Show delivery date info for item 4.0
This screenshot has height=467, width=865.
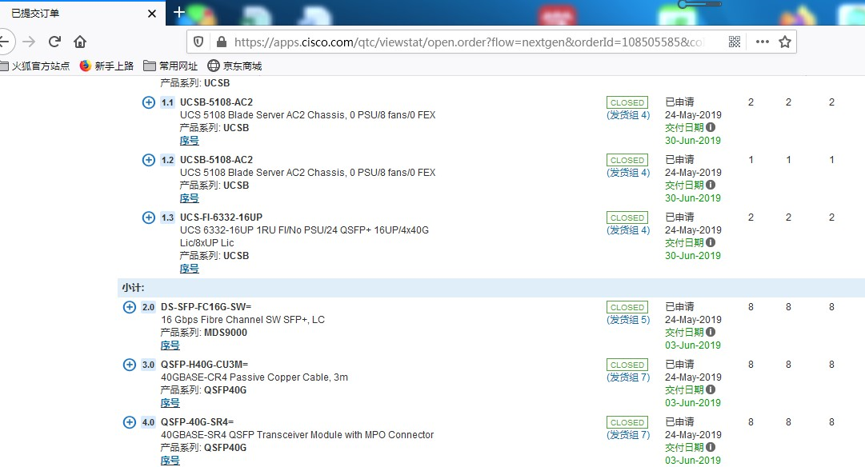coord(711,447)
